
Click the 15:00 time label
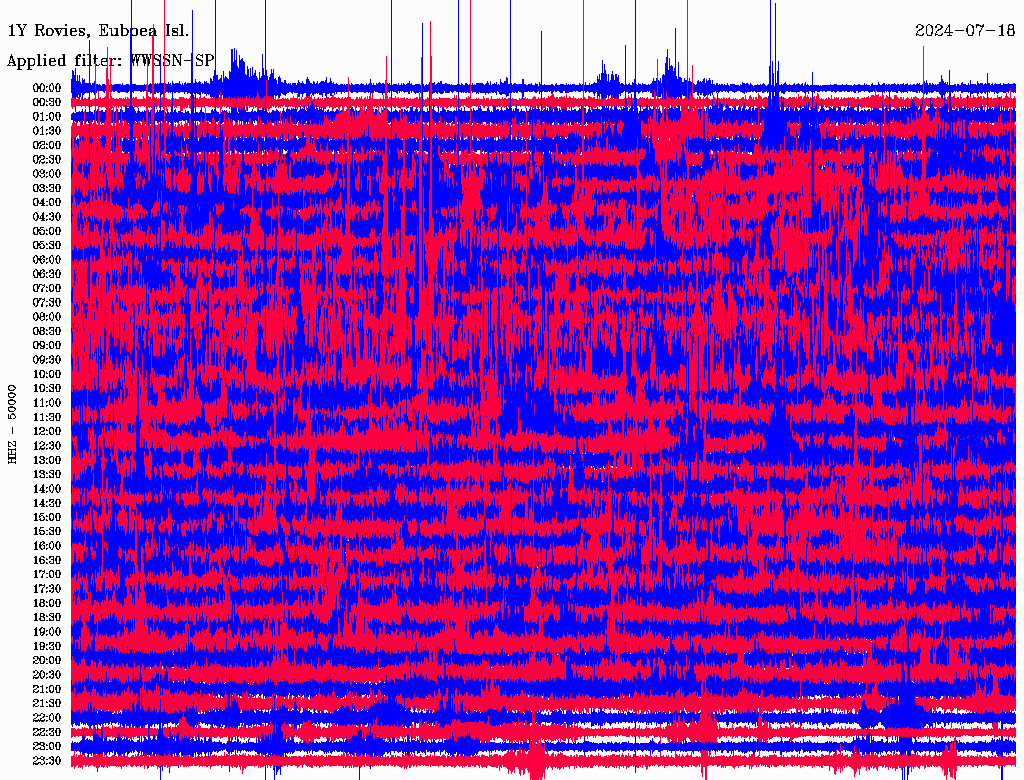click(47, 517)
